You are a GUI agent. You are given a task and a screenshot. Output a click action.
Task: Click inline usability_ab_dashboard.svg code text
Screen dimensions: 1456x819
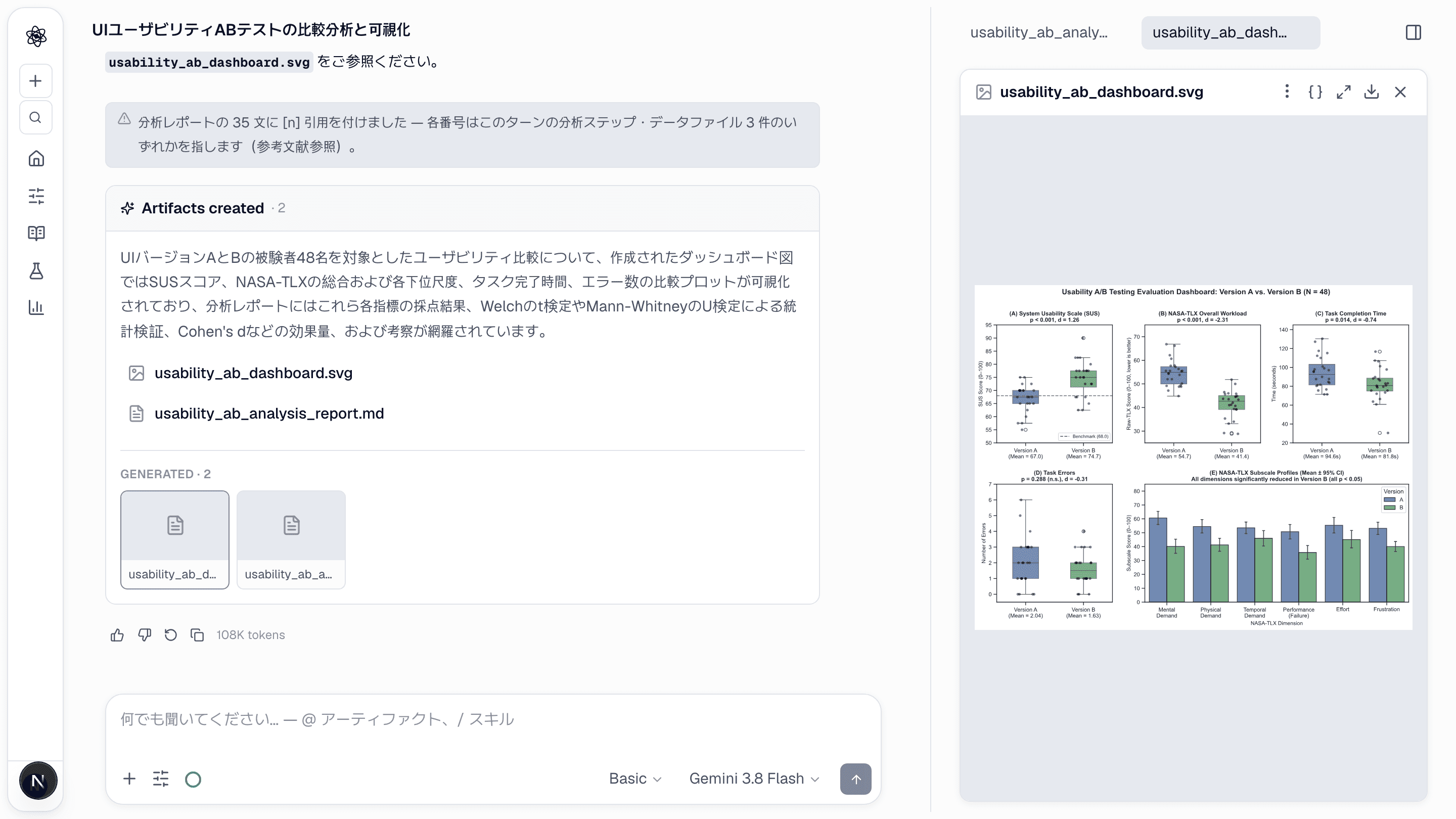coord(209,62)
